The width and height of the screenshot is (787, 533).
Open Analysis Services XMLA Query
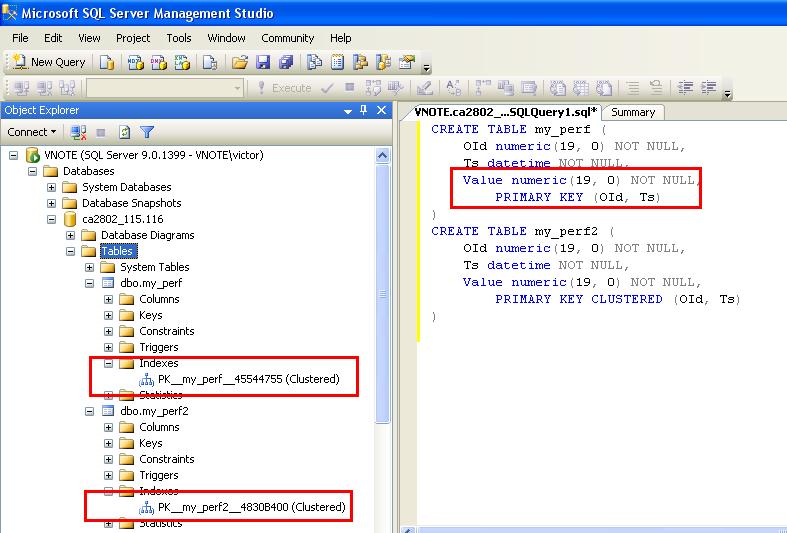[182, 62]
